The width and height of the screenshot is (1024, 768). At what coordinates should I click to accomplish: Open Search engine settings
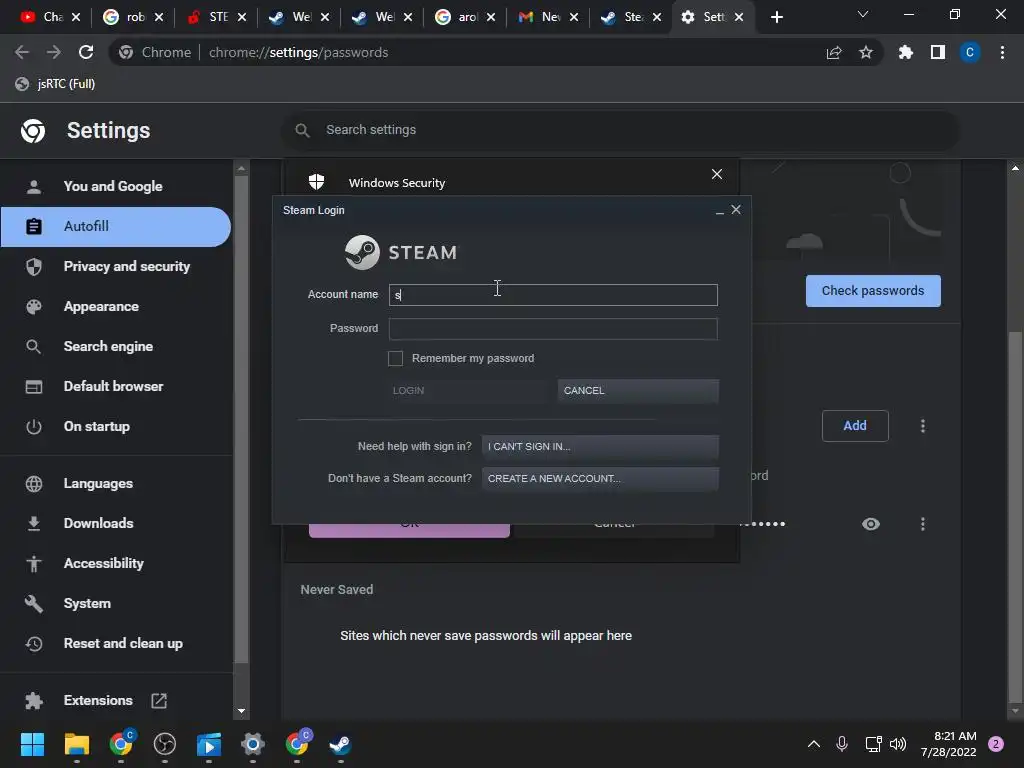[x=116, y=346]
